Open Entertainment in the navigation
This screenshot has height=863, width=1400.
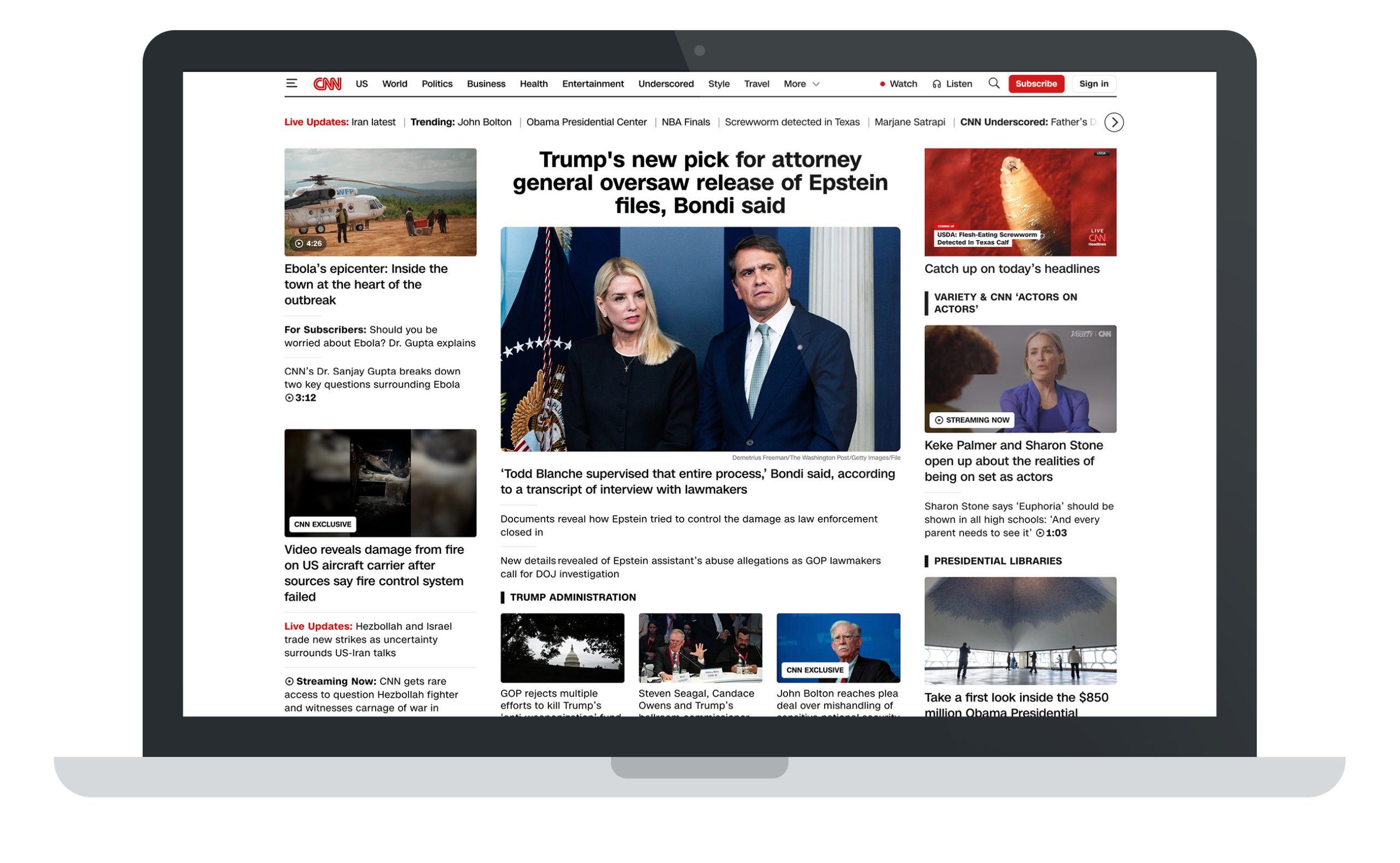[x=593, y=84]
